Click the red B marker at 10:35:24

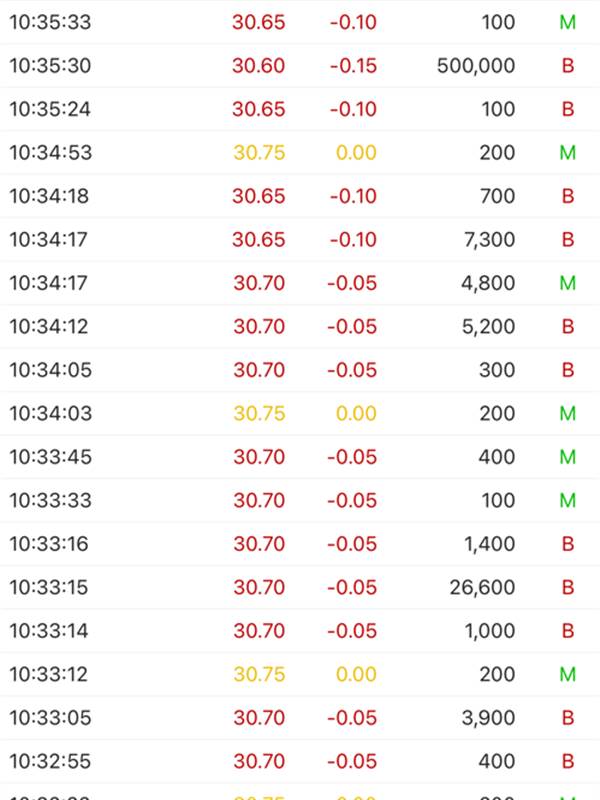point(568,109)
